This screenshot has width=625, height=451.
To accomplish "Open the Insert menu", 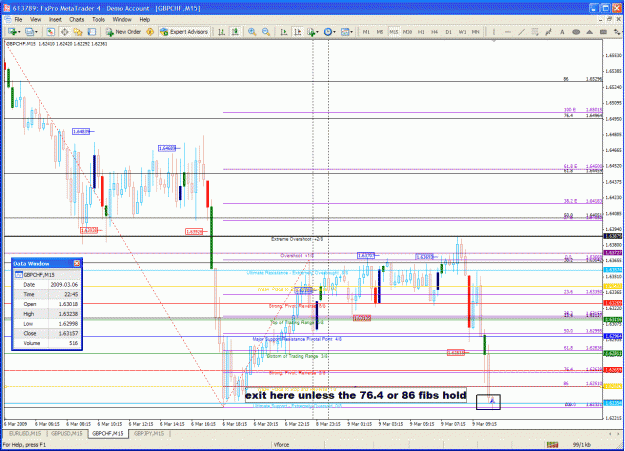I will [x=55, y=19].
